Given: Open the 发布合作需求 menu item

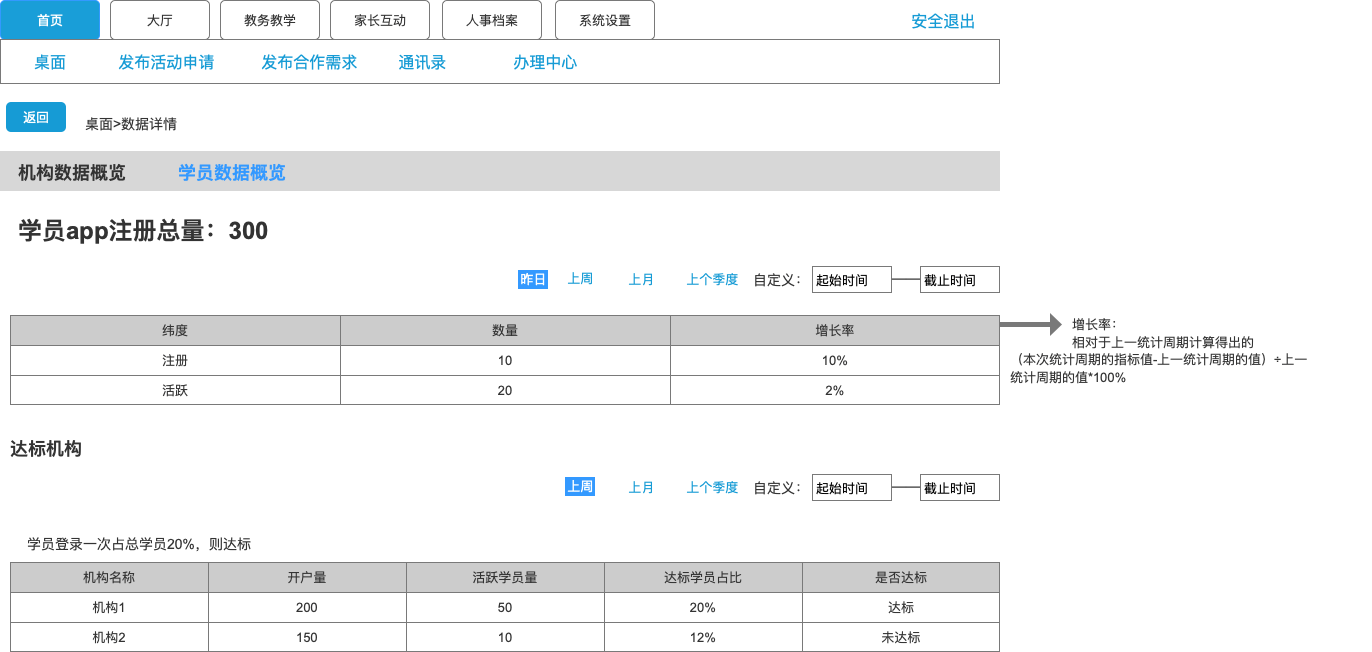Looking at the screenshot, I should (x=309, y=62).
